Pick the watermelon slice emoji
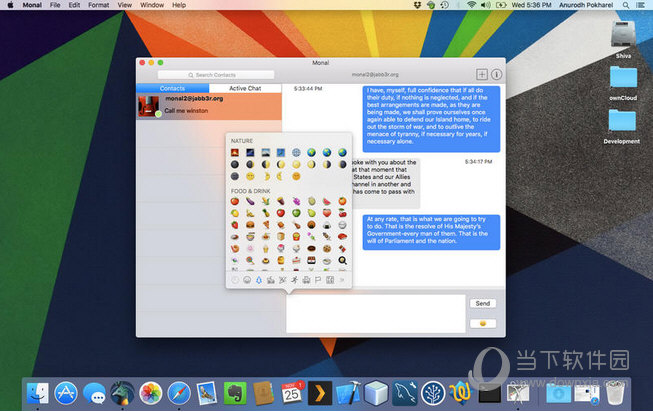Screen dimensions: 653x412 tap(327, 201)
